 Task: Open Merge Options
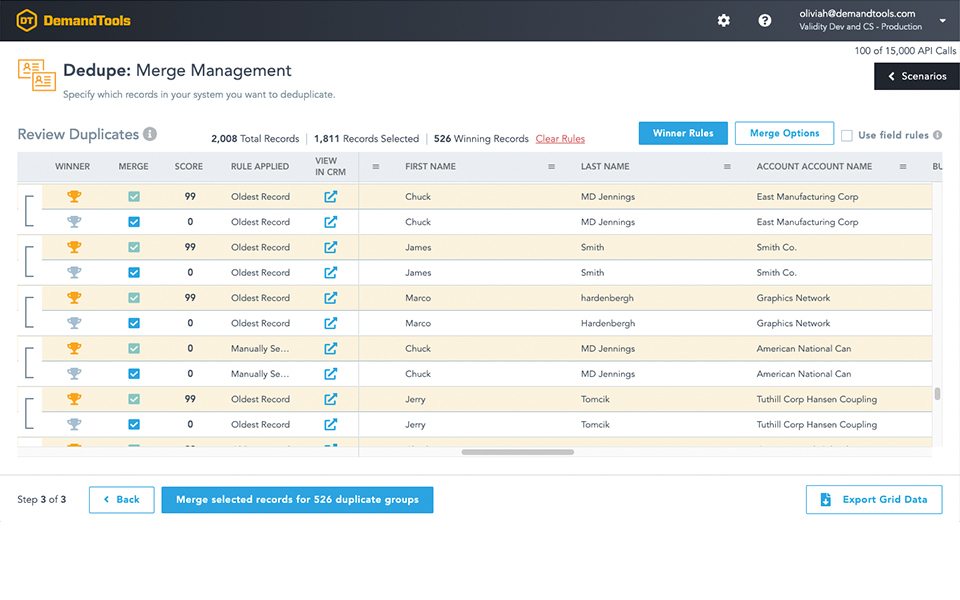click(x=784, y=133)
